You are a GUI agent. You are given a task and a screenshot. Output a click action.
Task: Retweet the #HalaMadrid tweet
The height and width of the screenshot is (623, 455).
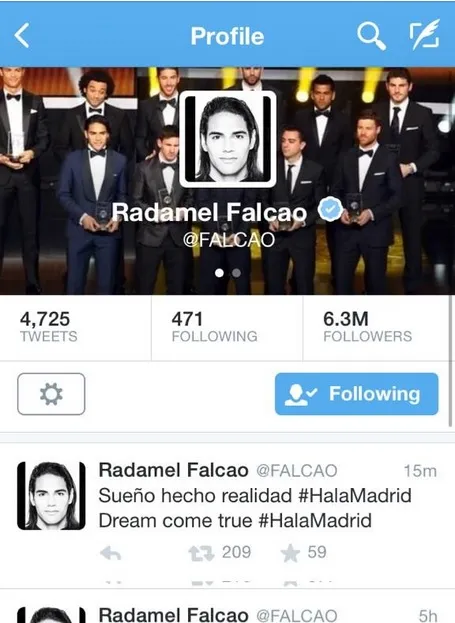(x=201, y=553)
